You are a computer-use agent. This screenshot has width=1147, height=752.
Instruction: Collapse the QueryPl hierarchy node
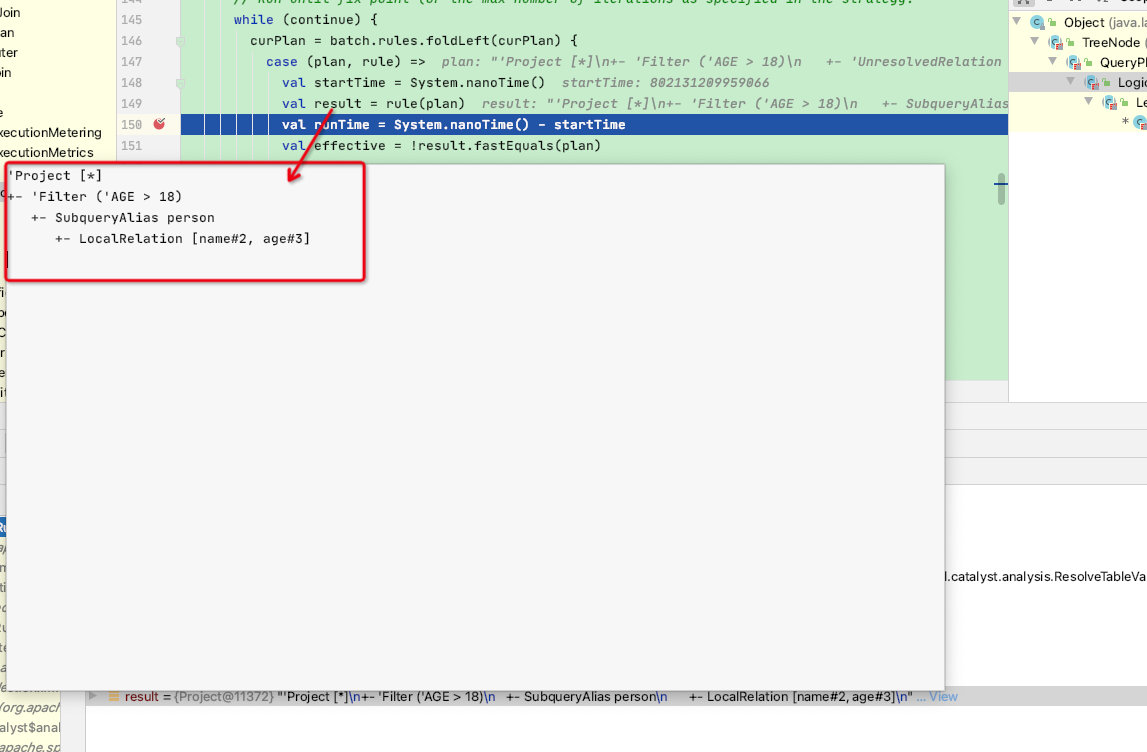(1053, 61)
